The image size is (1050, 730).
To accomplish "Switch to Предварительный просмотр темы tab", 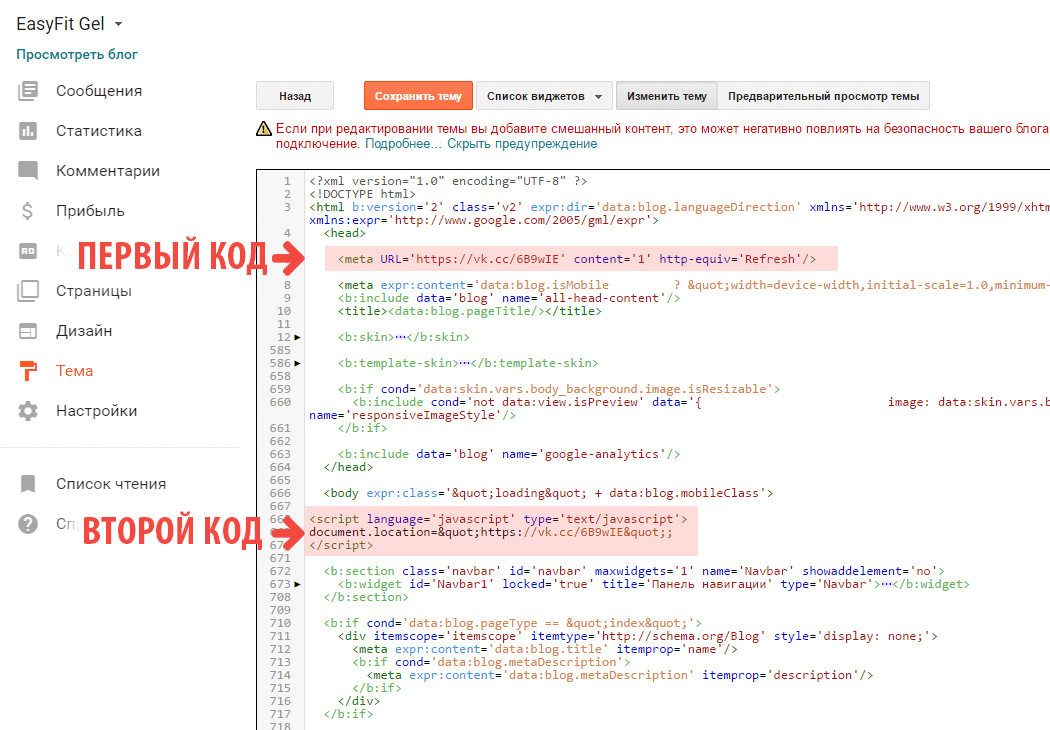I will click(x=823, y=96).
